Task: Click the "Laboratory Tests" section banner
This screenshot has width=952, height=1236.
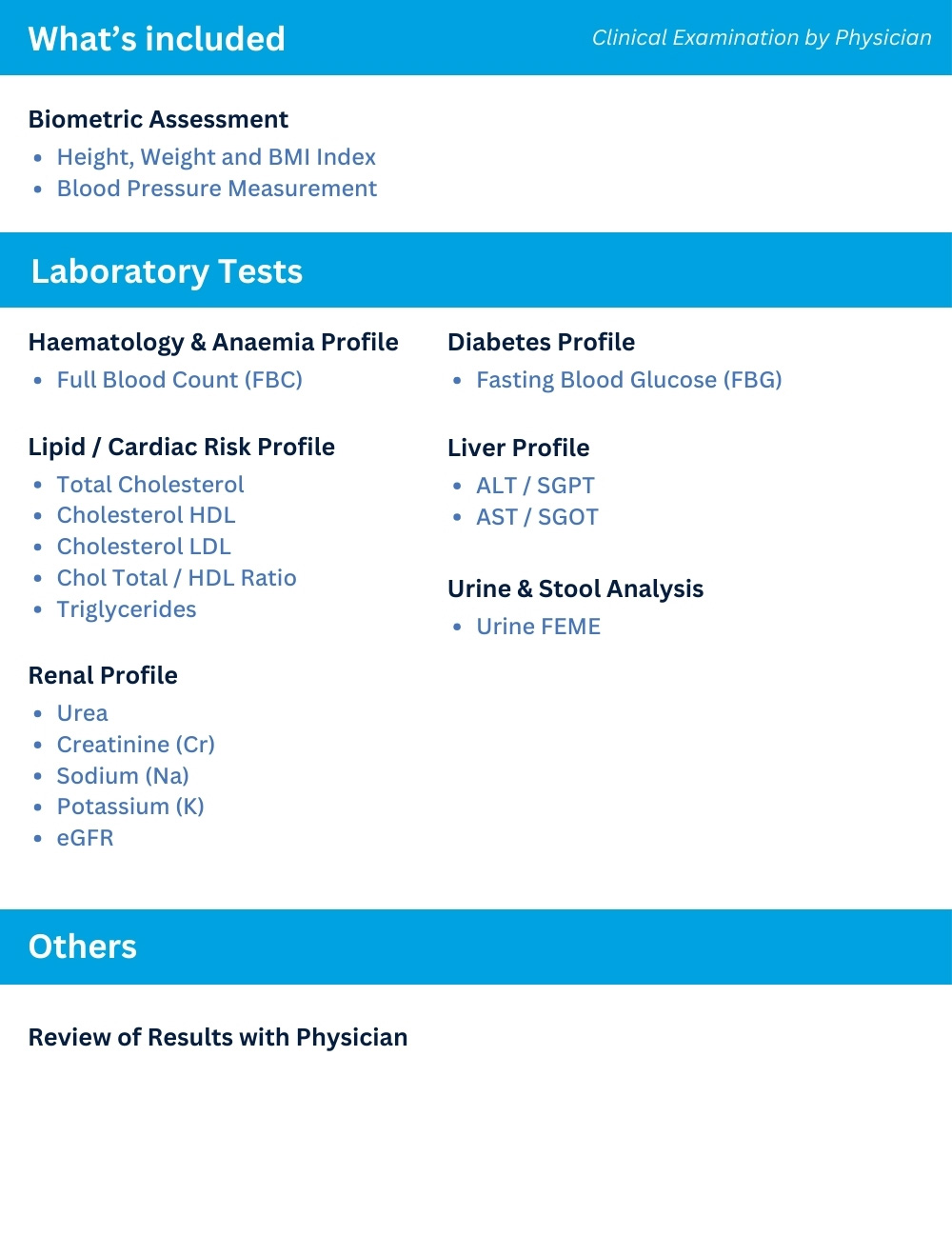Action: (167, 271)
